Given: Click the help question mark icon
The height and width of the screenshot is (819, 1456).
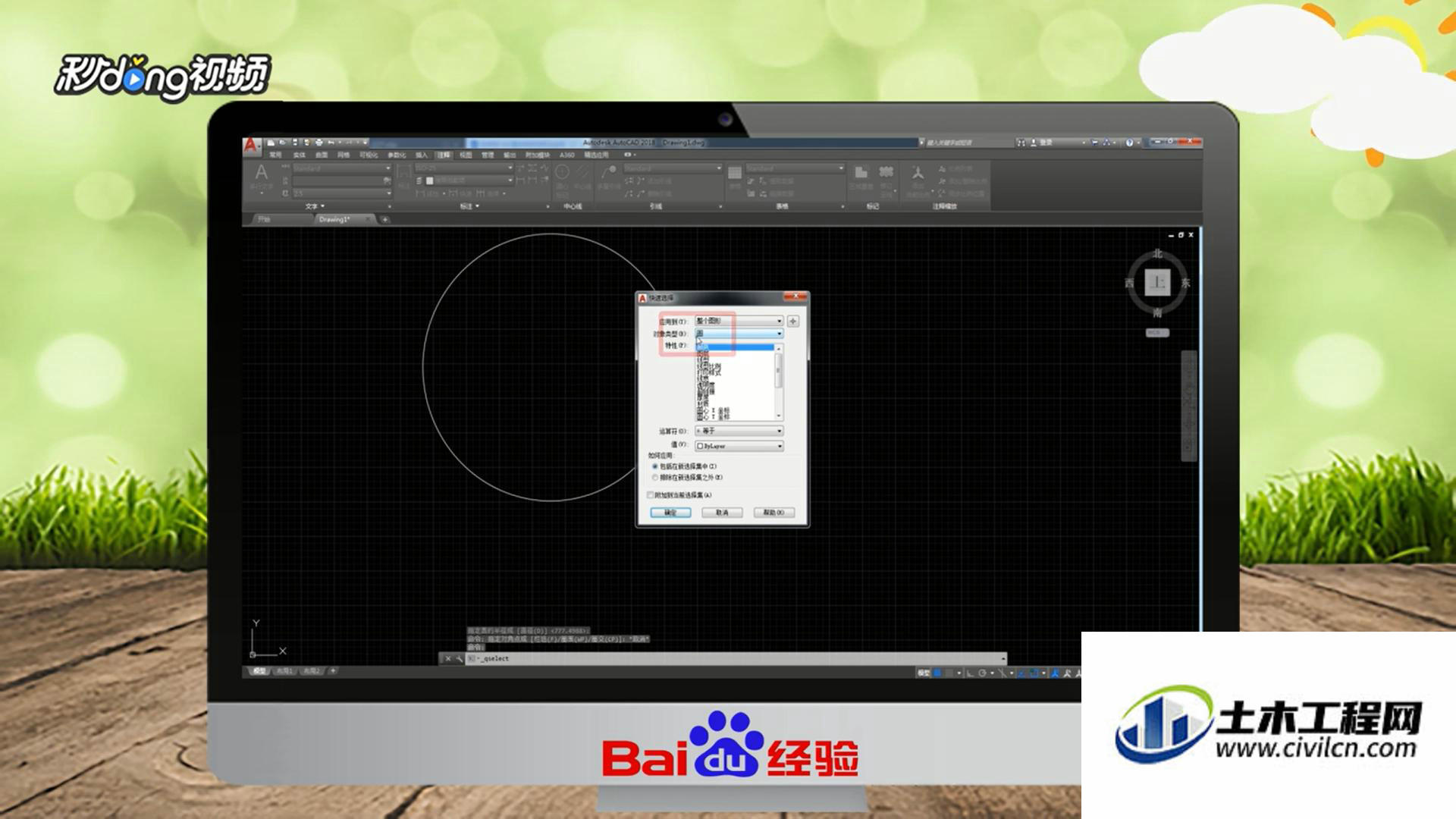Looking at the screenshot, I should (1130, 143).
